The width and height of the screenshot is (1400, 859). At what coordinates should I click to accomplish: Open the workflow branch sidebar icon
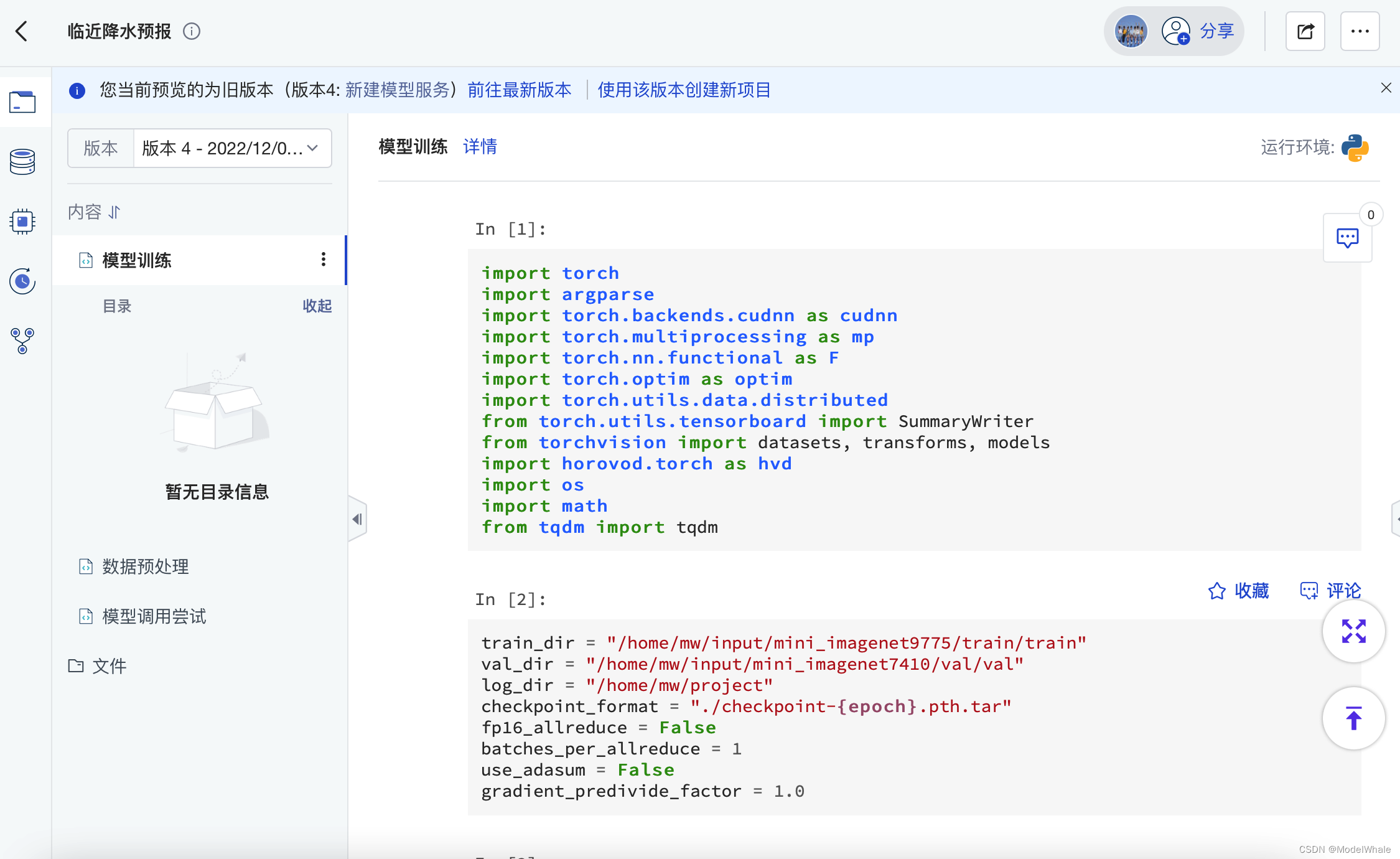pyautogui.click(x=22, y=341)
